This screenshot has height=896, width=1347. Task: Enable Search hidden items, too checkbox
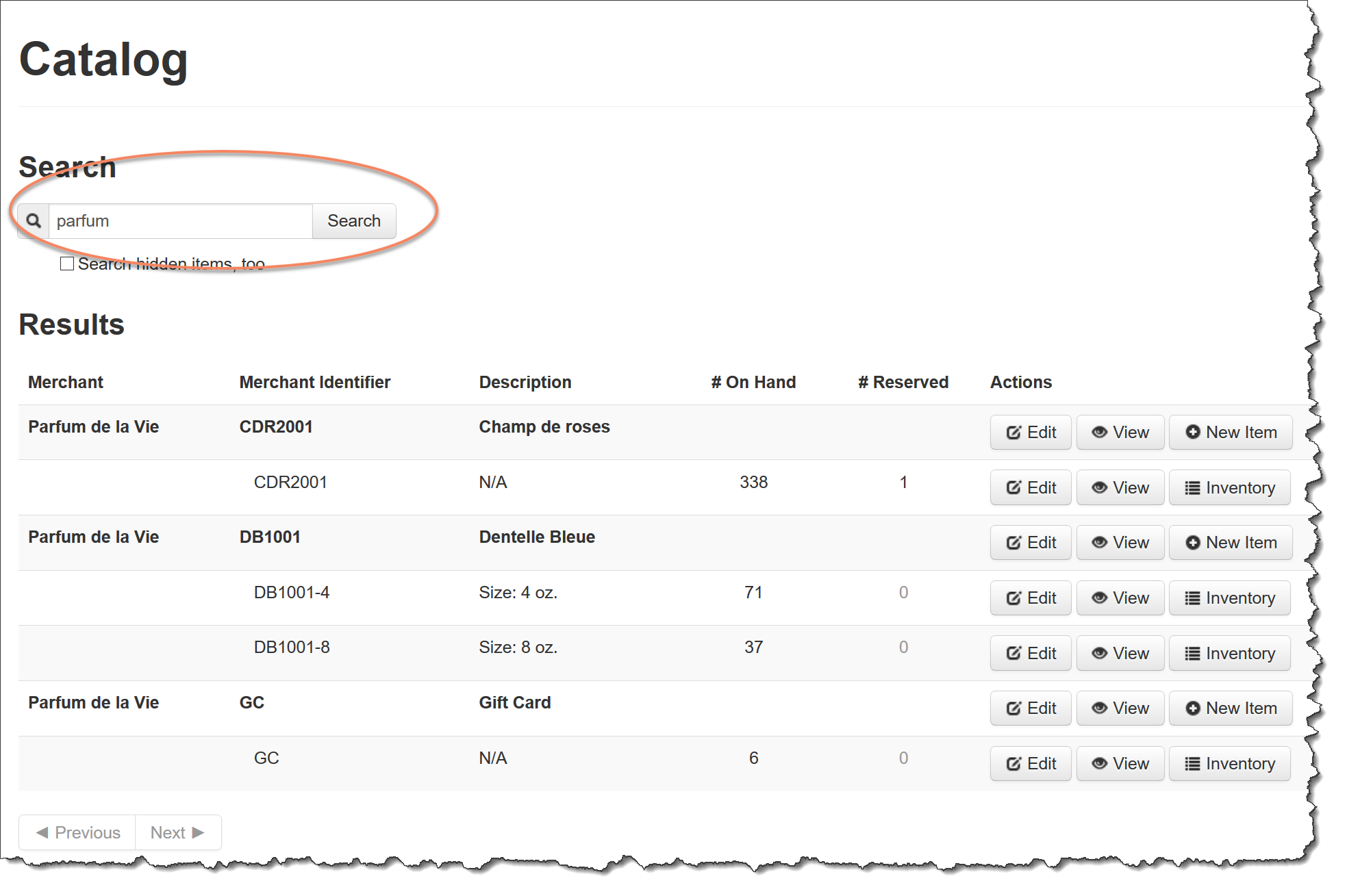67,264
